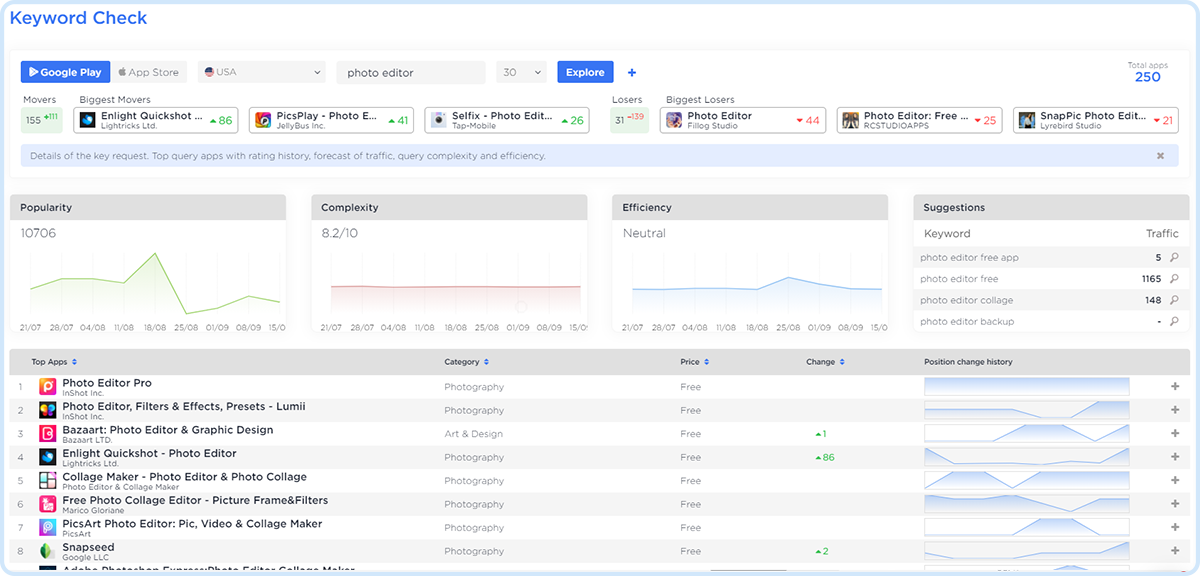Click search icon beside photo editor collage
The height and width of the screenshot is (576, 1200).
click(1174, 300)
